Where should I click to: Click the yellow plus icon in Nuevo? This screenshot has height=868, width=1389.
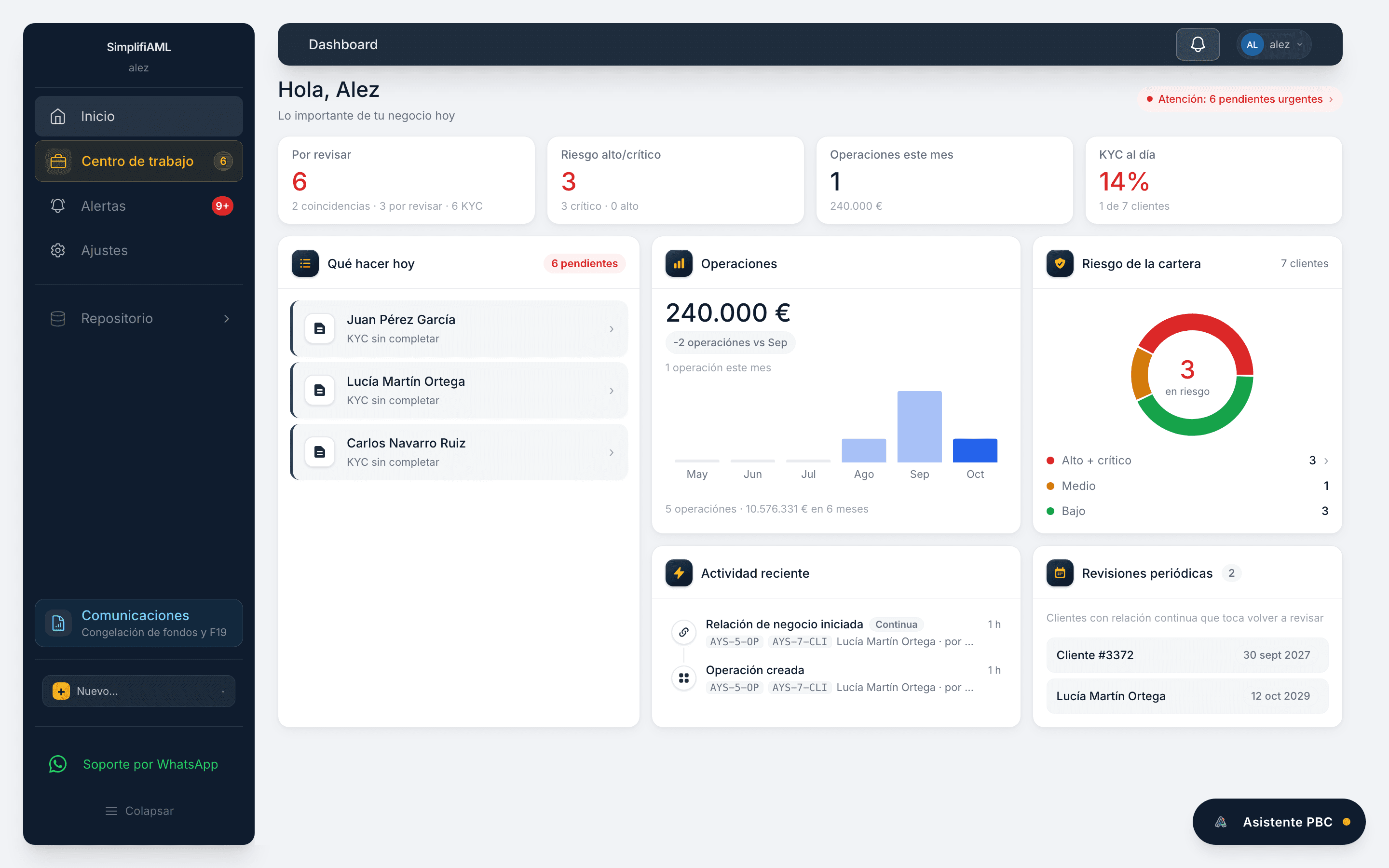pyautogui.click(x=61, y=691)
